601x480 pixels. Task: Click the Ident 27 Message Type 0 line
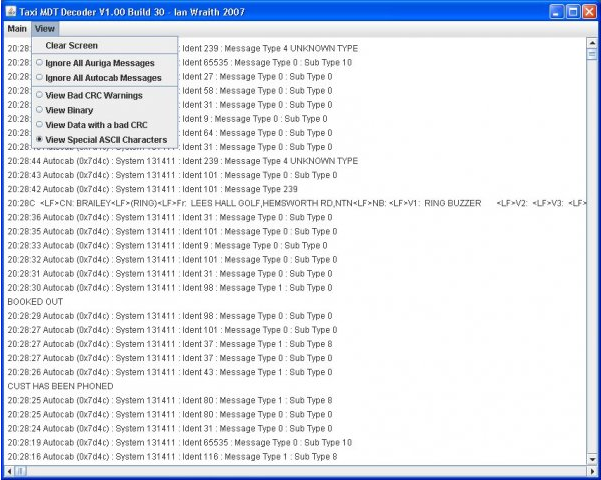pyautogui.click(x=257, y=77)
